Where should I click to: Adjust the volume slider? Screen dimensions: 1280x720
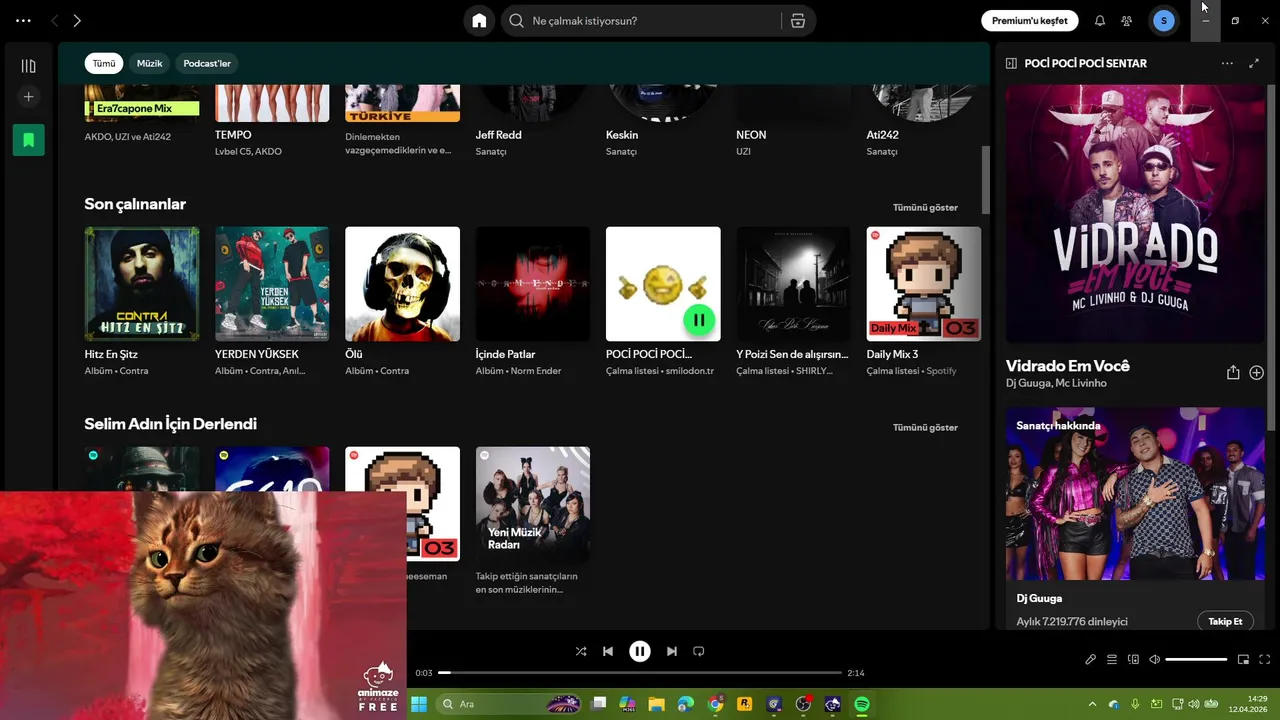click(1196, 659)
